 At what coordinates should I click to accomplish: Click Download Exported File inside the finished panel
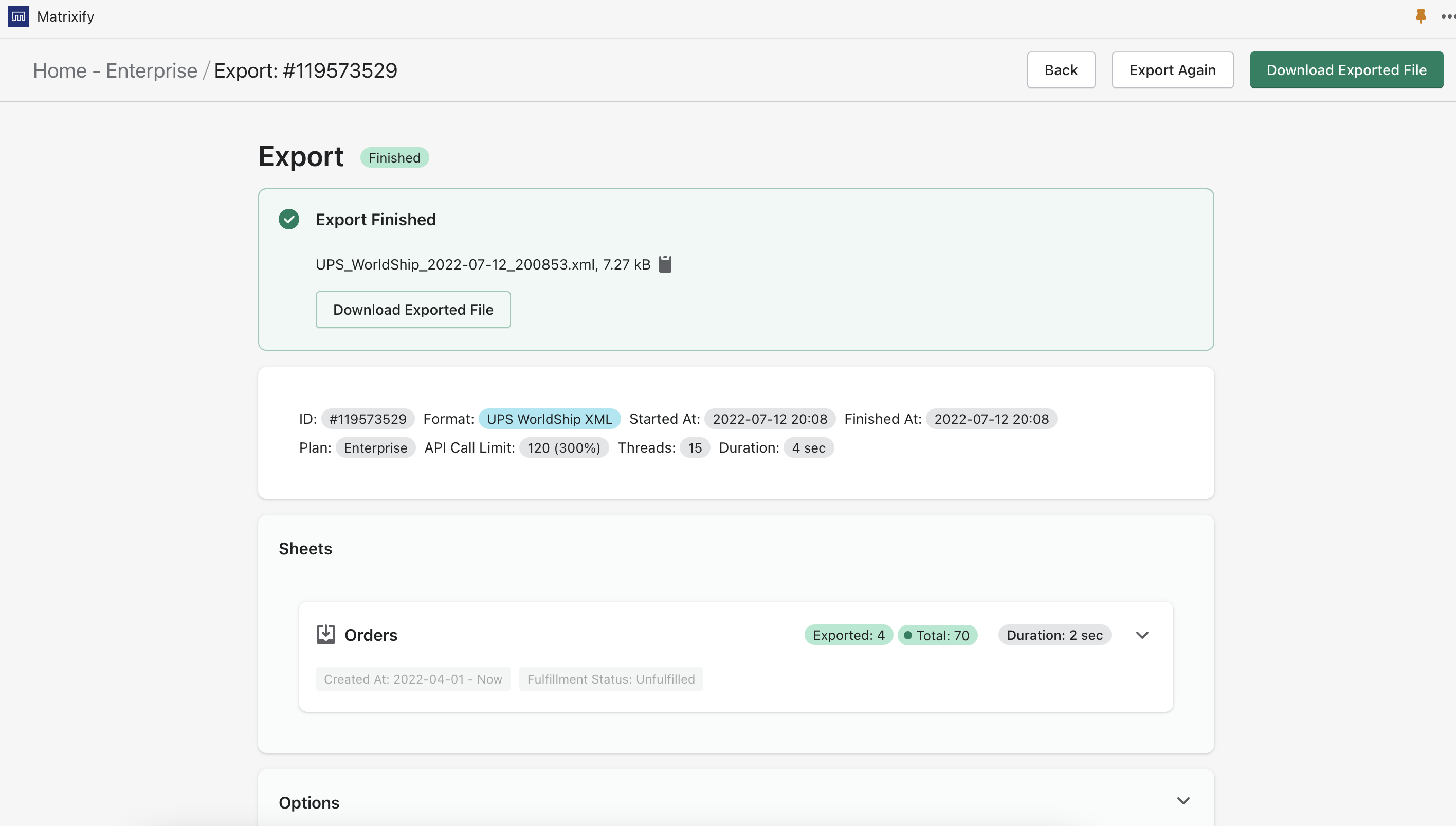tap(413, 309)
